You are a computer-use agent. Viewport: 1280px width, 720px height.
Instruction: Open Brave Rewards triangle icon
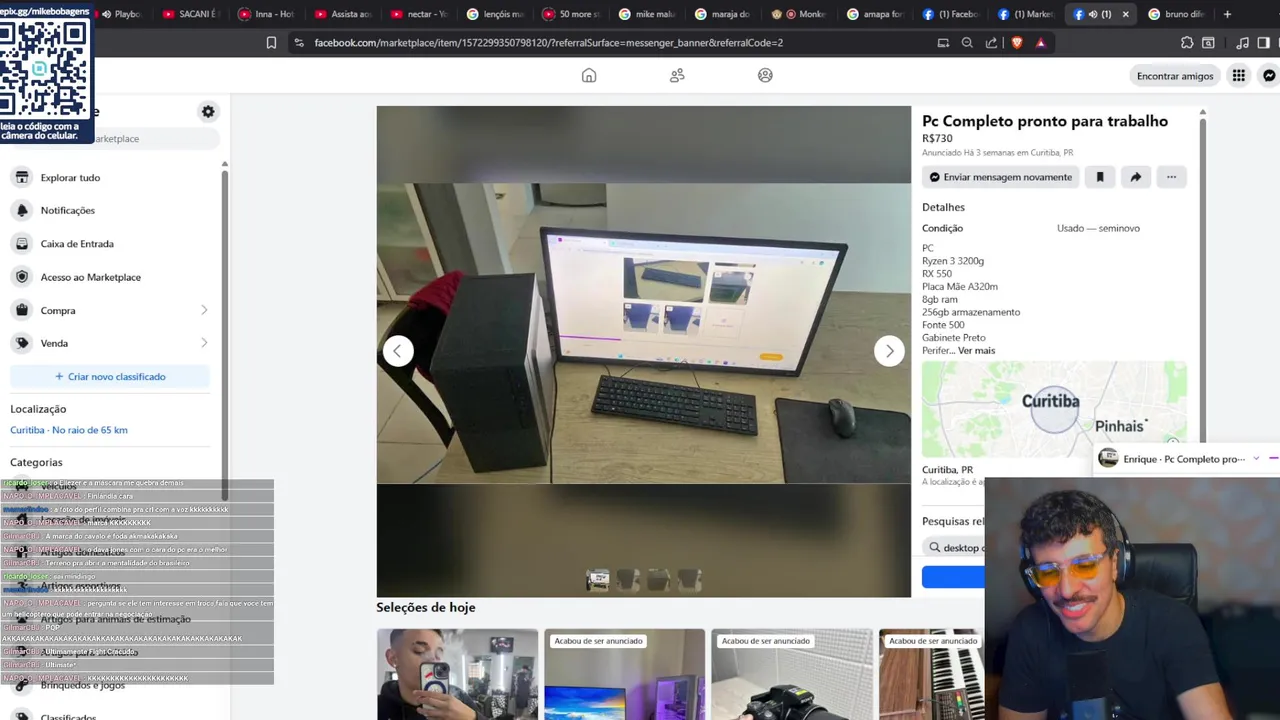(x=1041, y=43)
